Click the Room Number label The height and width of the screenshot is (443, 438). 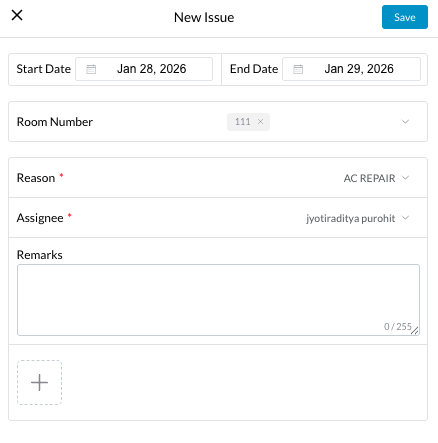[55, 122]
